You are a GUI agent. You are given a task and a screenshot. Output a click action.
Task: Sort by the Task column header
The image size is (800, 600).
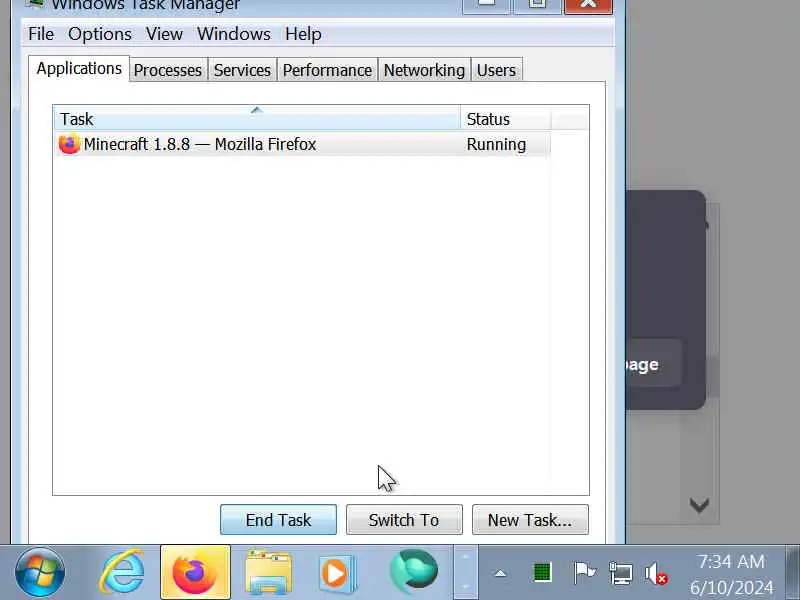(257, 119)
